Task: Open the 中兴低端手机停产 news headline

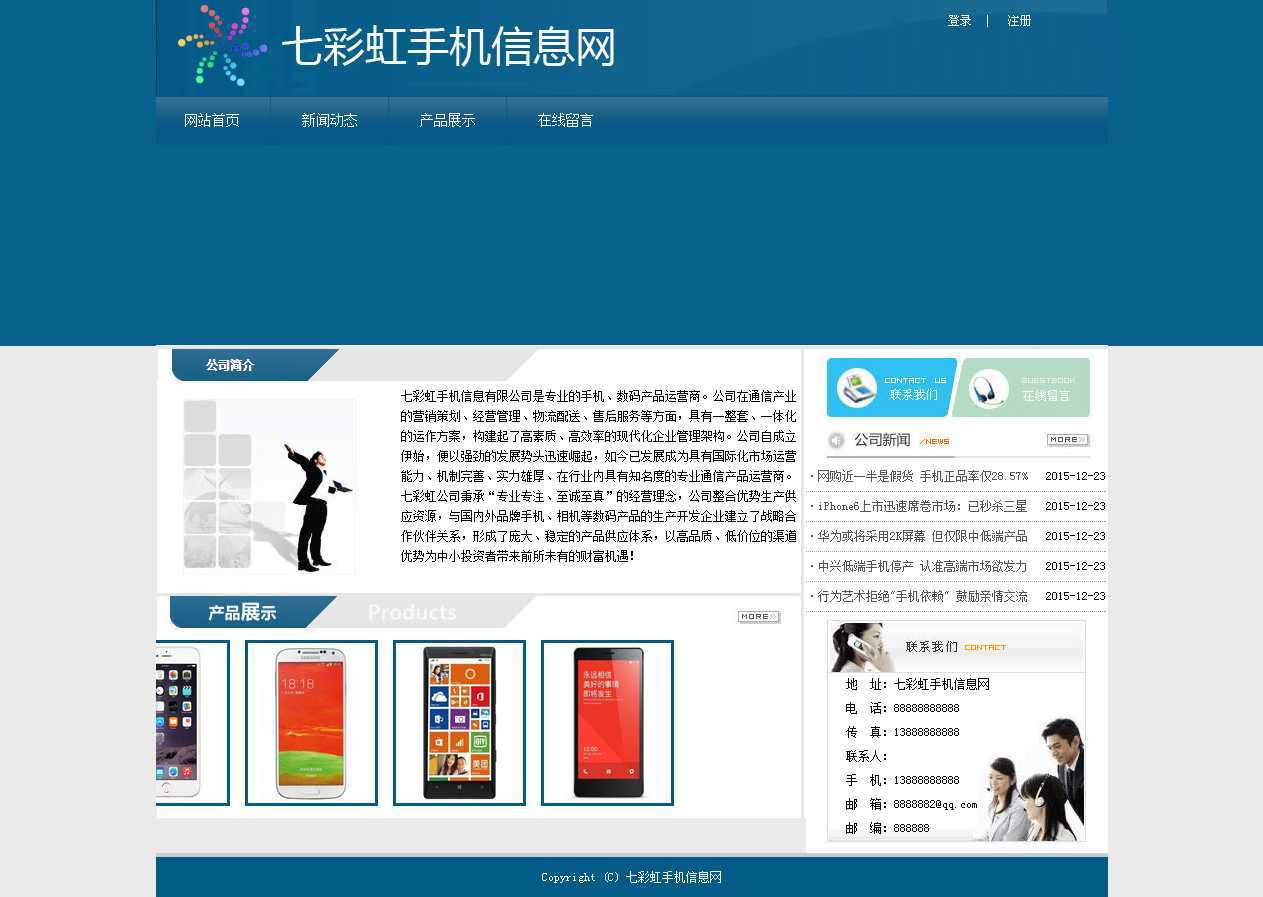Action: pyautogui.click(x=922, y=567)
